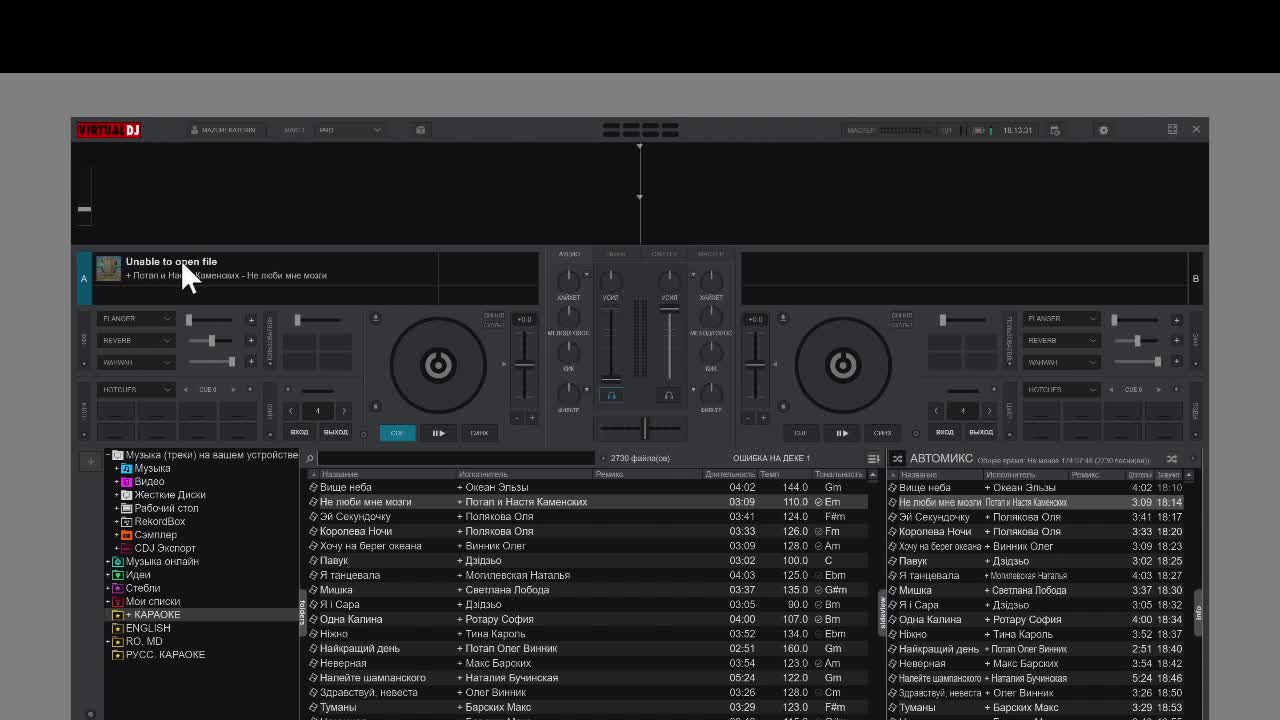The height and width of the screenshot is (720, 1280).
Task: Click deck B pitch plus button
Action: 763,418
